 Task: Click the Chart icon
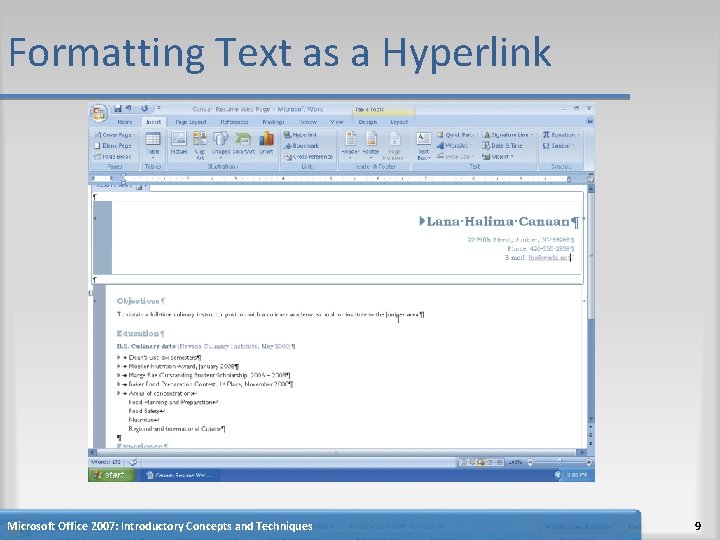tap(266, 143)
